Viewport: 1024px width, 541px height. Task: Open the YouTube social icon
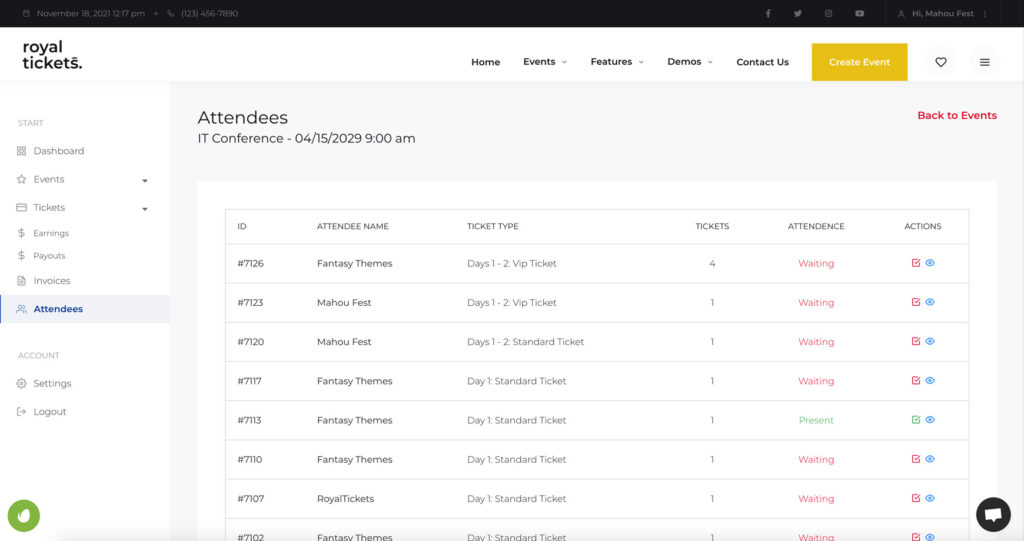click(x=859, y=13)
